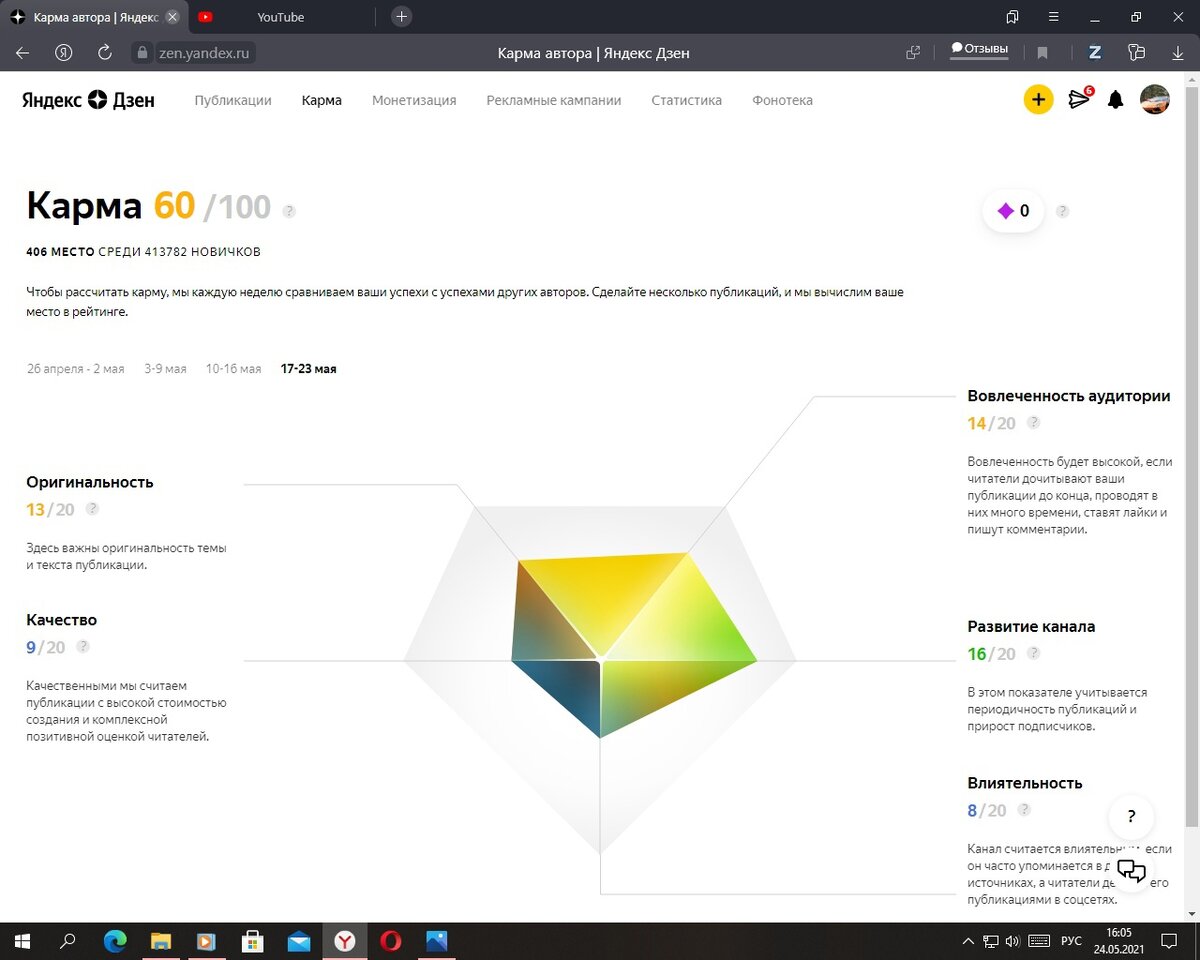
Task: Open the Публикации section
Action: (233, 100)
